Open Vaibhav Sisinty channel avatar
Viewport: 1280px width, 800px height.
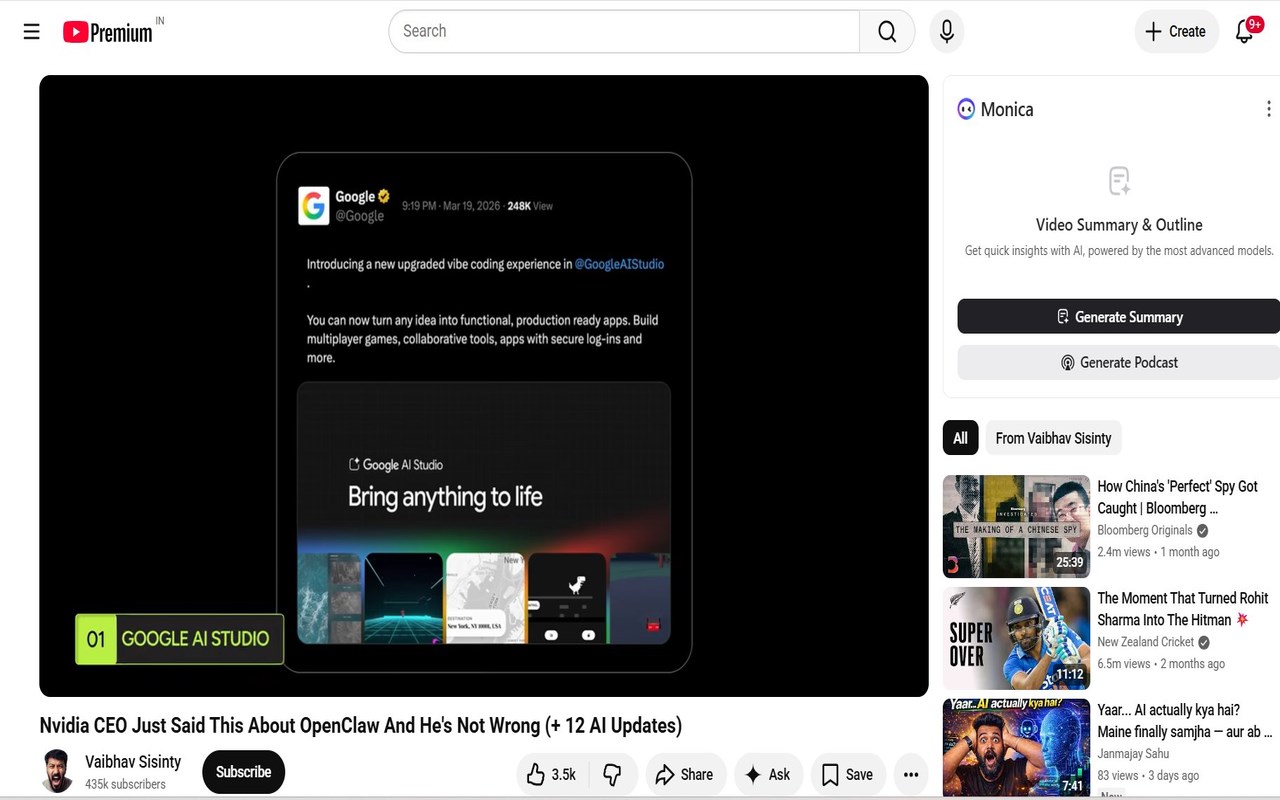coord(57,771)
